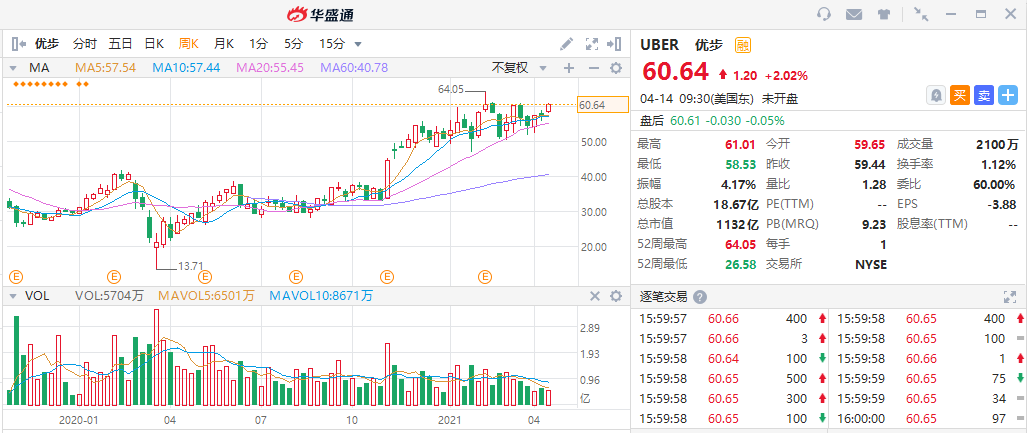
Task: Expand the MA indicator selector arrow
Action: (14, 68)
